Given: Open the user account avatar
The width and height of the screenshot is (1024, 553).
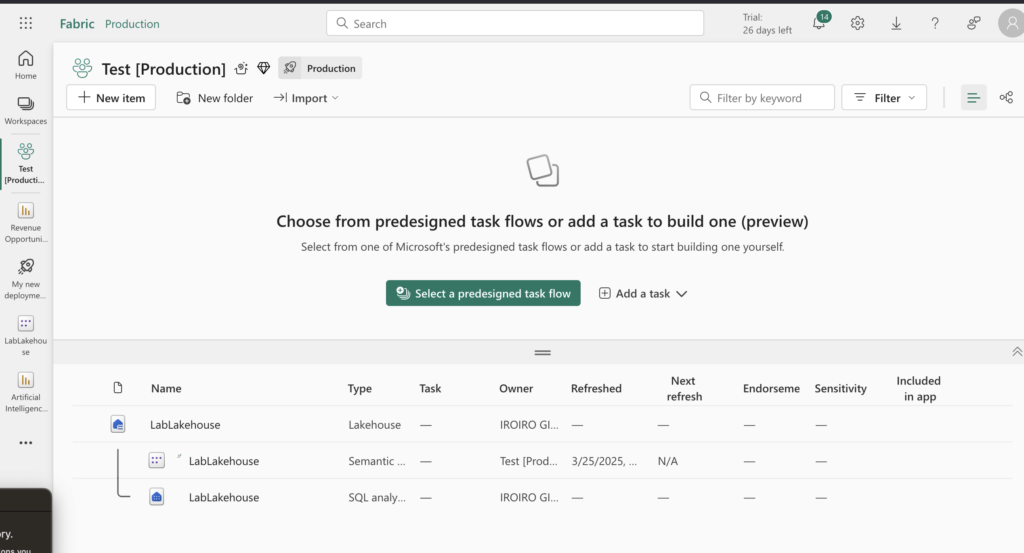Looking at the screenshot, I should (1011, 24).
